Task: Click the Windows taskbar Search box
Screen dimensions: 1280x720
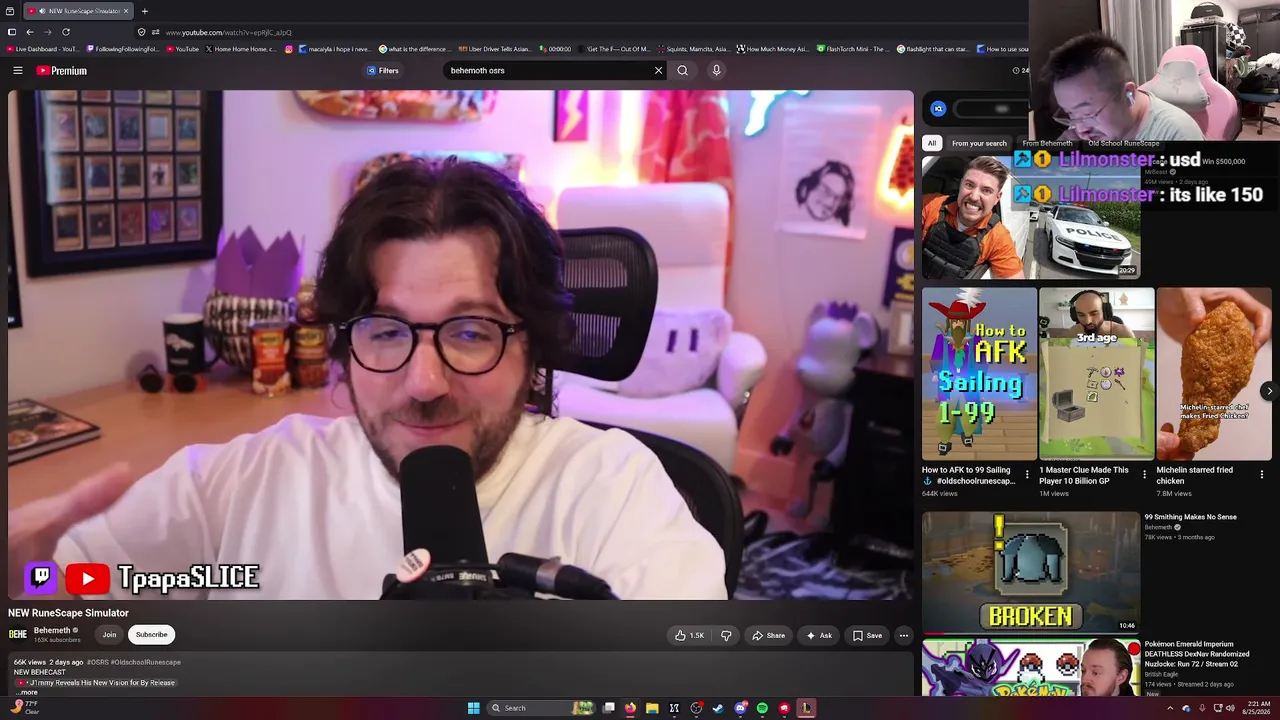Action: pos(540,708)
